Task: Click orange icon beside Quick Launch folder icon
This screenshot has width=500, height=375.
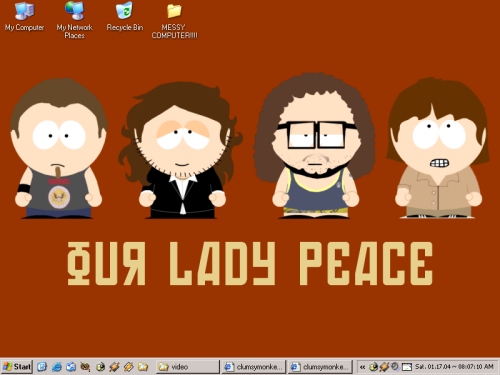Action: click(129, 367)
